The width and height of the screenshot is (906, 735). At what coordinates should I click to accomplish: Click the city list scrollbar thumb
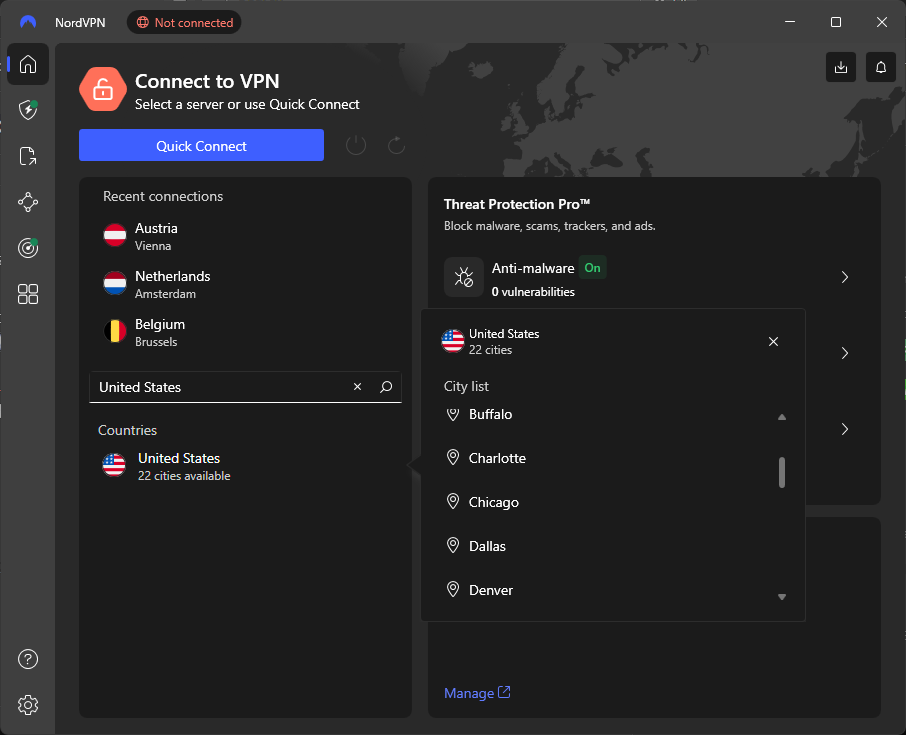point(782,473)
